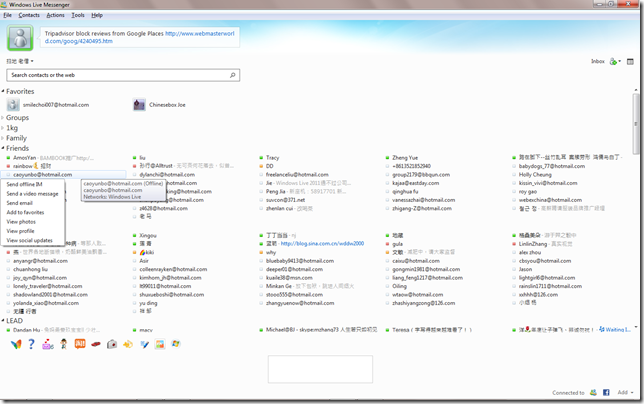Select contact dylanchi@hotmail.com
This screenshot has height=404, width=644.
pos(167,174)
